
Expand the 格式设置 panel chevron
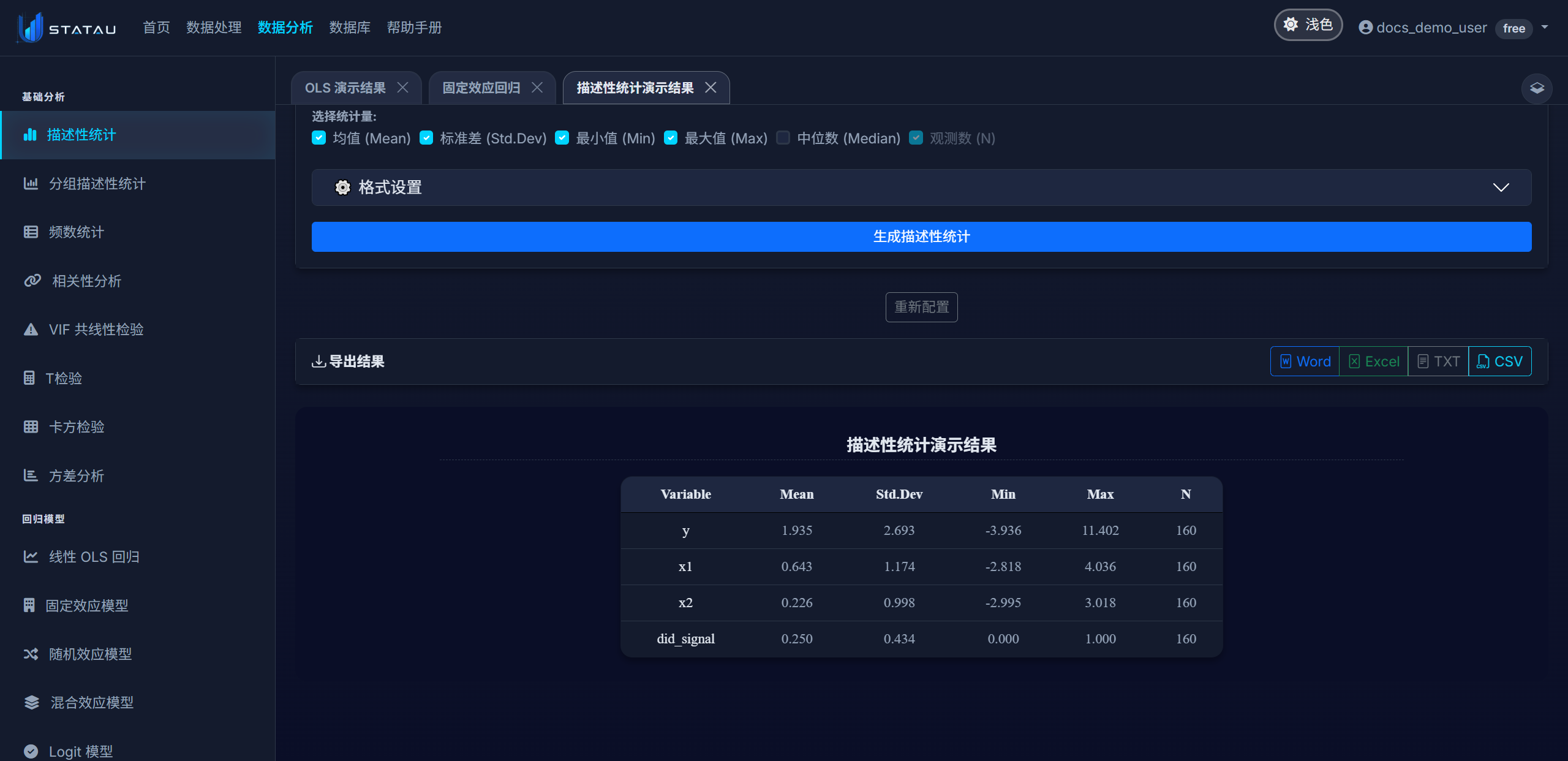tap(1501, 187)
